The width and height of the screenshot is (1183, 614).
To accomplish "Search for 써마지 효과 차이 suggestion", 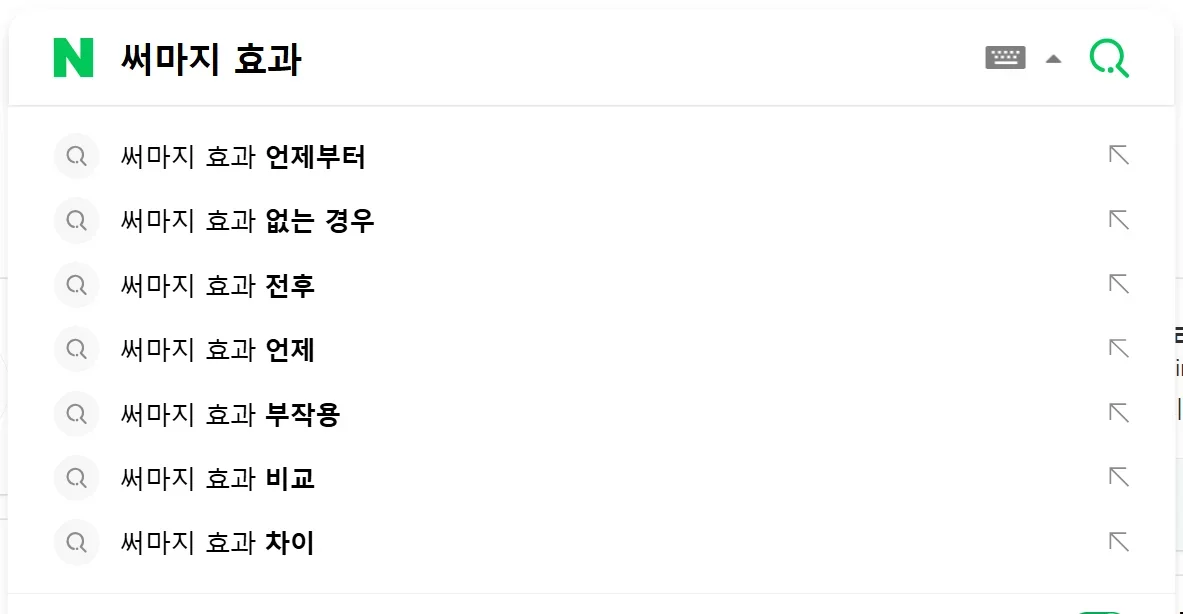I will click(x=218, y=543).
